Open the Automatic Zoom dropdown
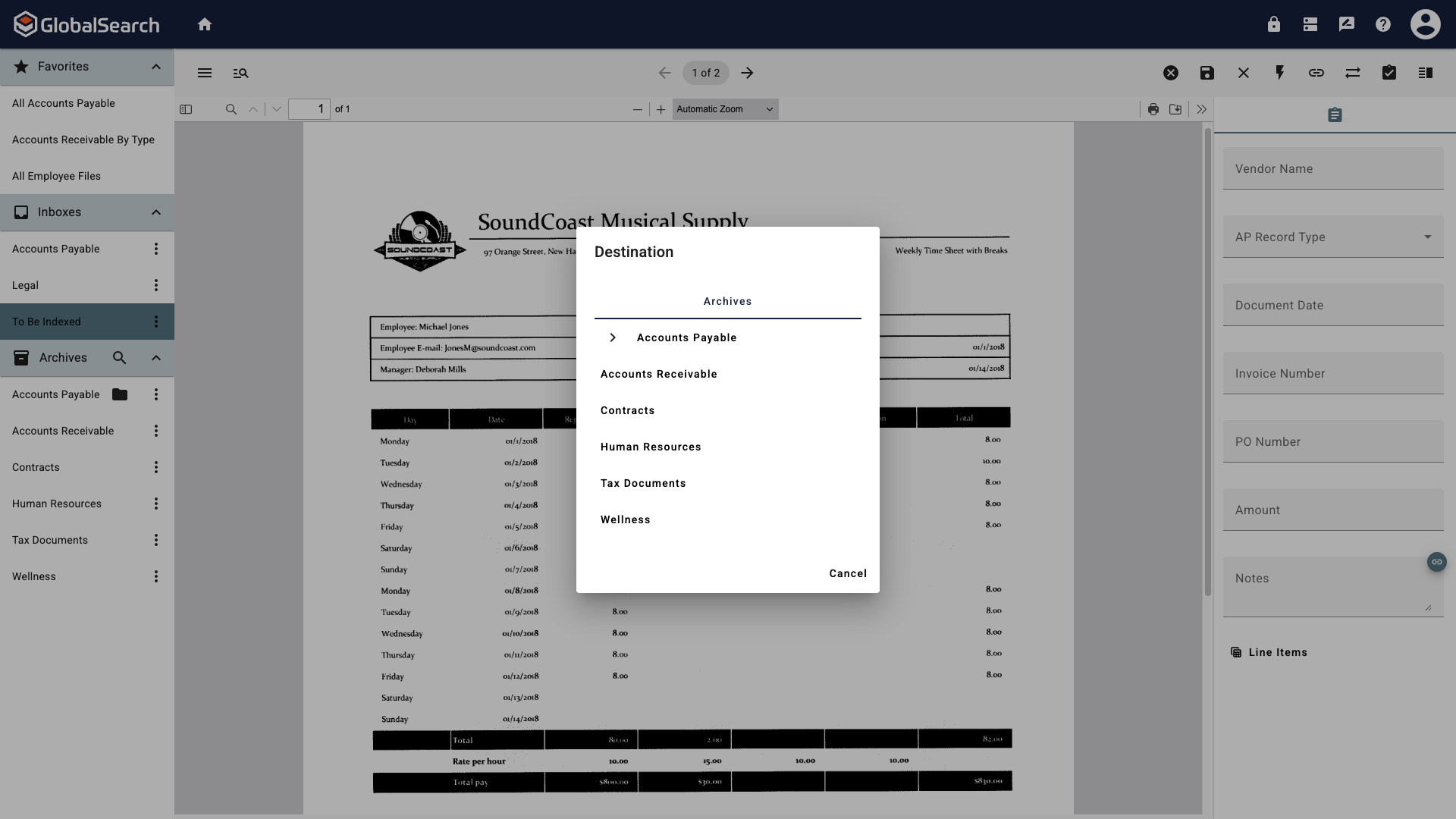1456x819 pixels. (x=724, y=108)
